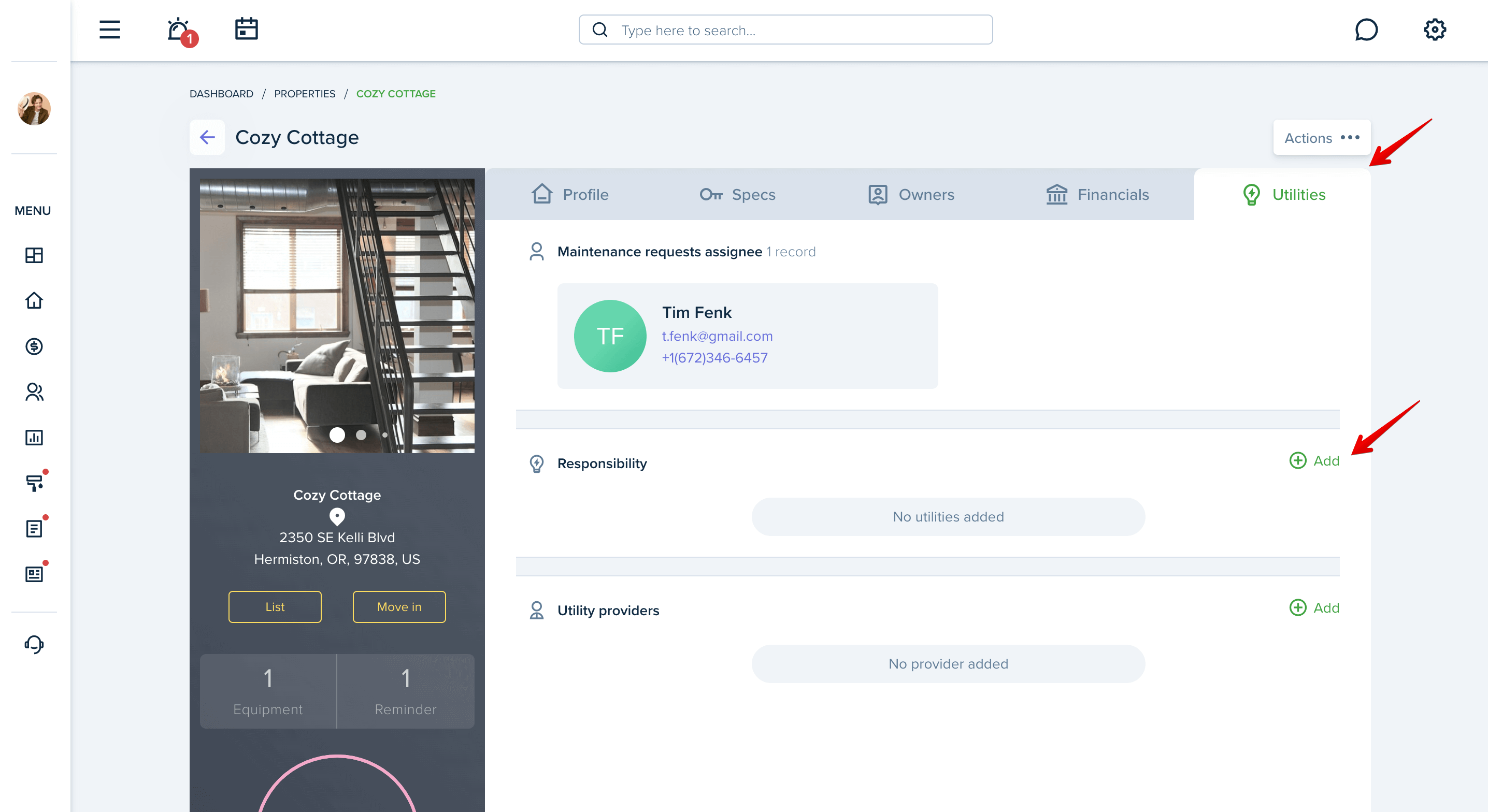Focus the search input field
Image resolution: width=1488 pixels, height=812 pixels.
785,30
